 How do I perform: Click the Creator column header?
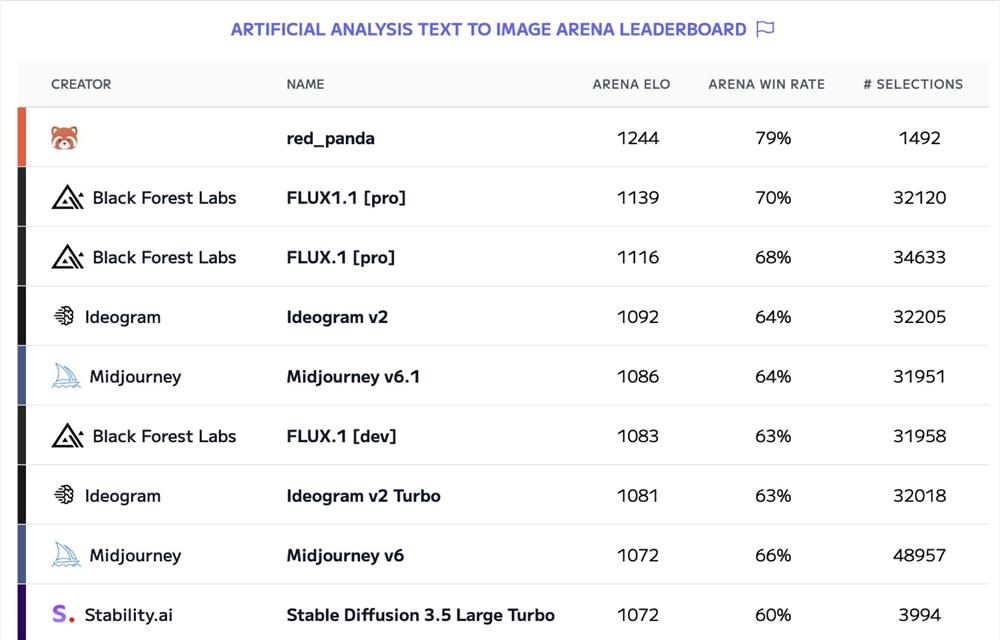tap(81, 84)
